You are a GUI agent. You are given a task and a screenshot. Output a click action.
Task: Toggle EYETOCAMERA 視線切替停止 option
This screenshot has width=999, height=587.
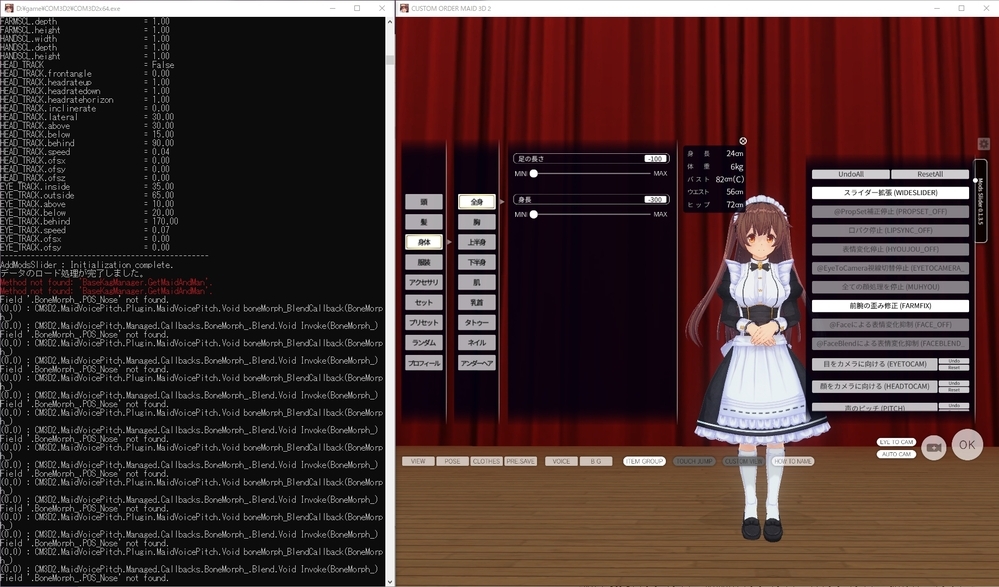coord(890,268)
